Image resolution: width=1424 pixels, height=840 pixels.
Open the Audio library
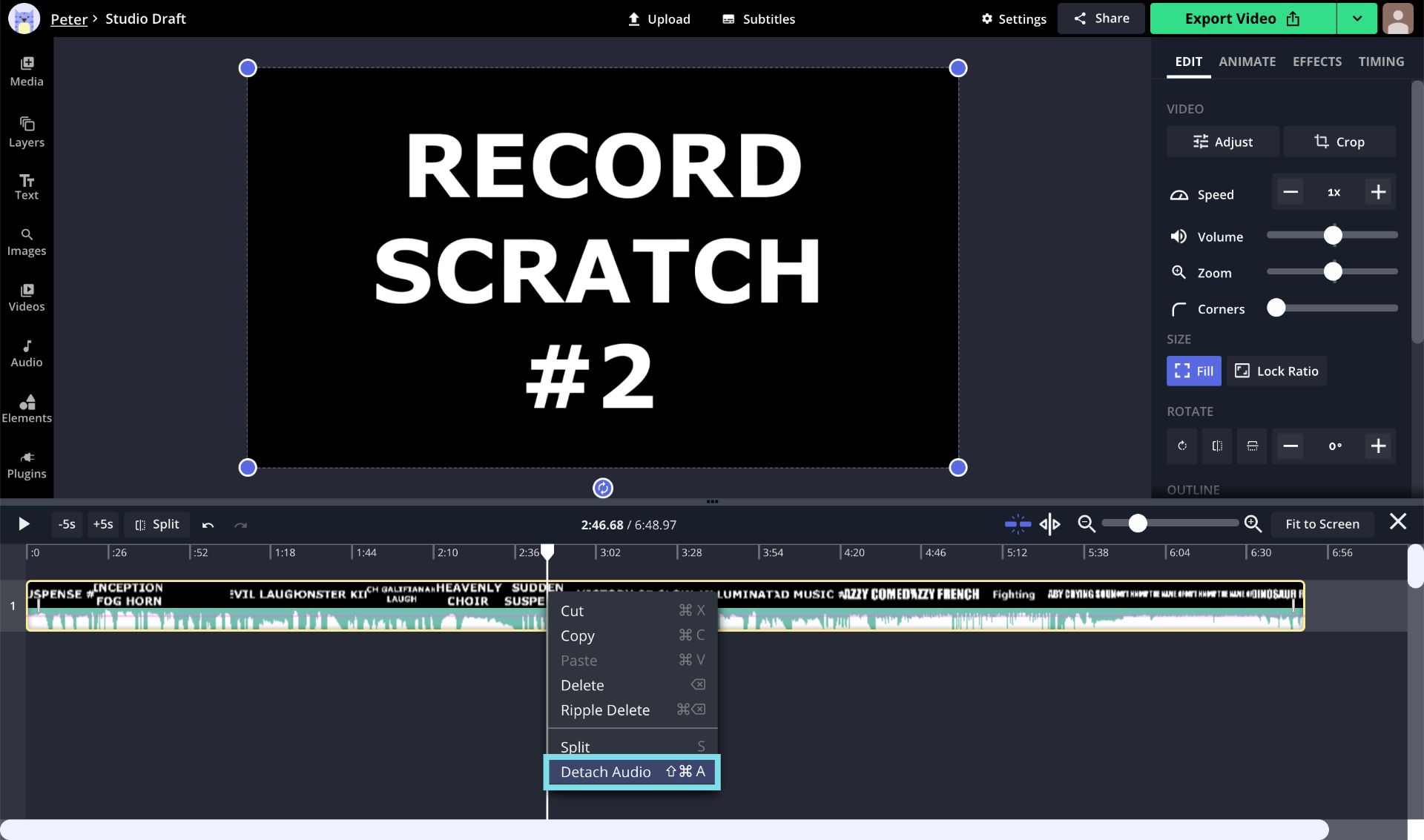27,352
